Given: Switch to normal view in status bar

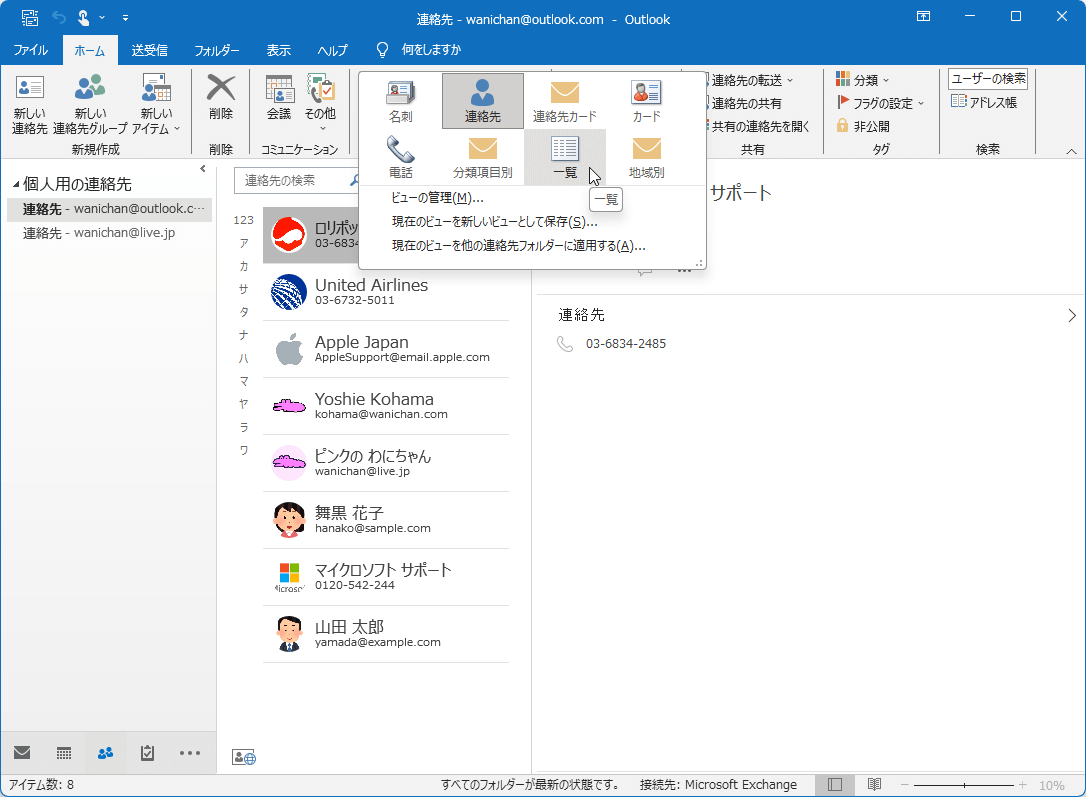Looking at the screenshot, I should point(835,785).
